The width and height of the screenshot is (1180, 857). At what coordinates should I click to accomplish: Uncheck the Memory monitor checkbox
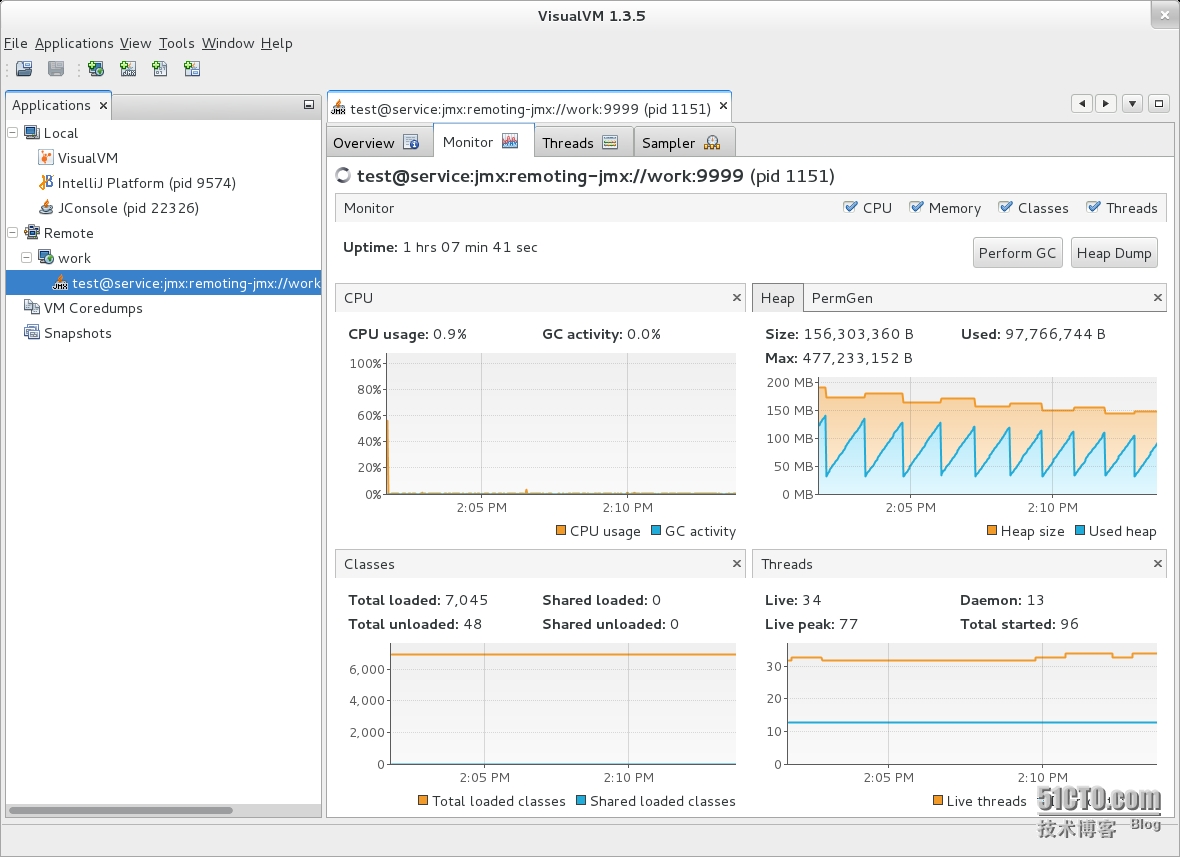tap(916, 207)
